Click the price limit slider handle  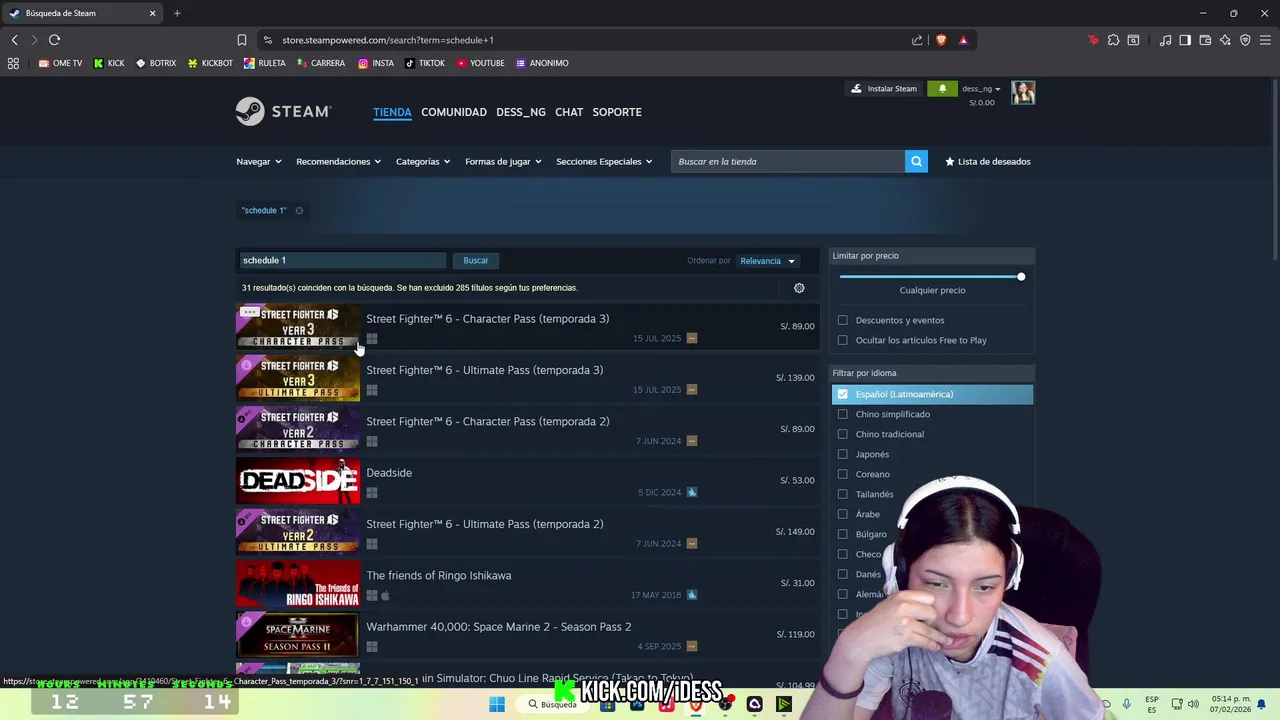1021,276
